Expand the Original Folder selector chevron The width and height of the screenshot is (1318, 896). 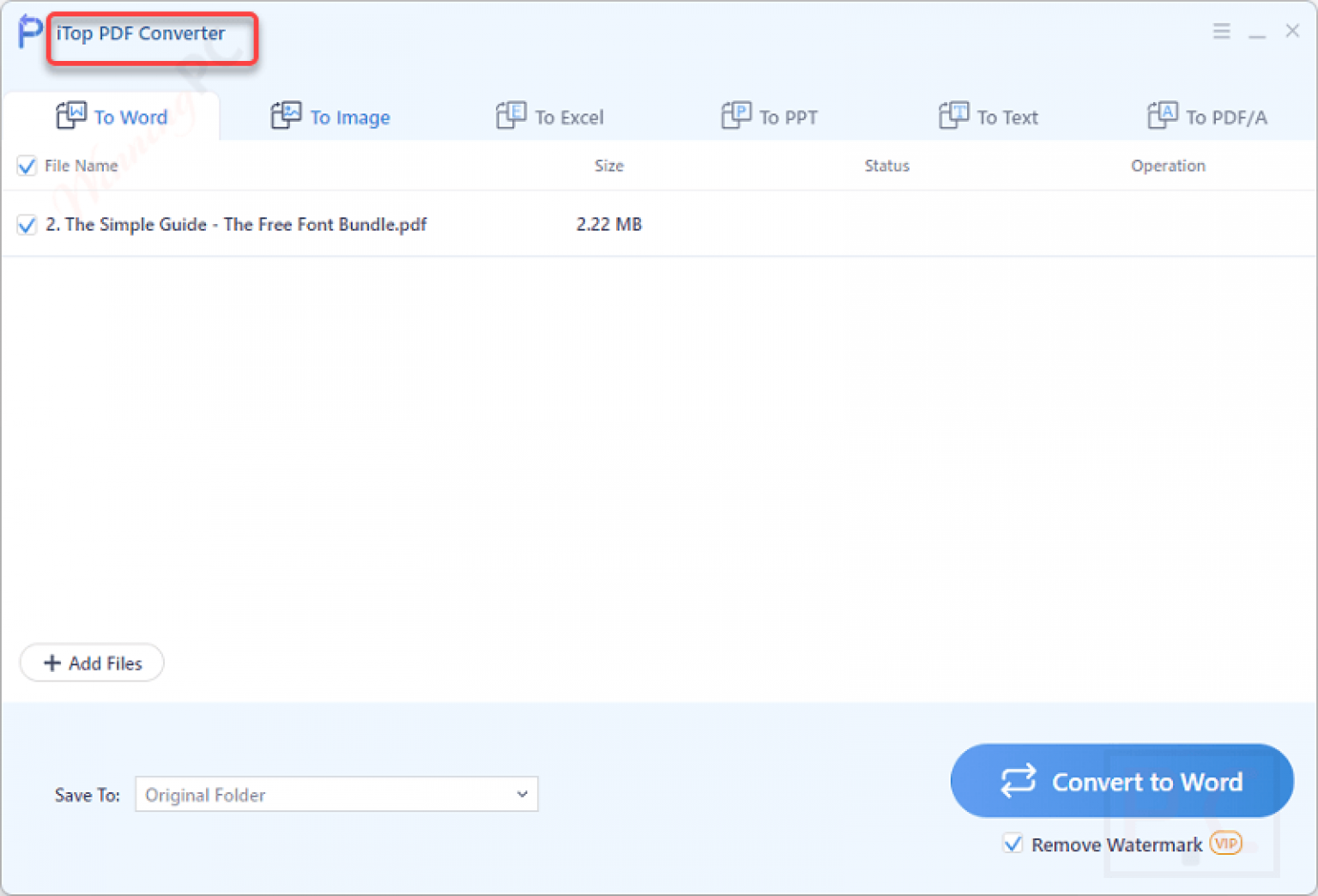click(x=521, y=795)
